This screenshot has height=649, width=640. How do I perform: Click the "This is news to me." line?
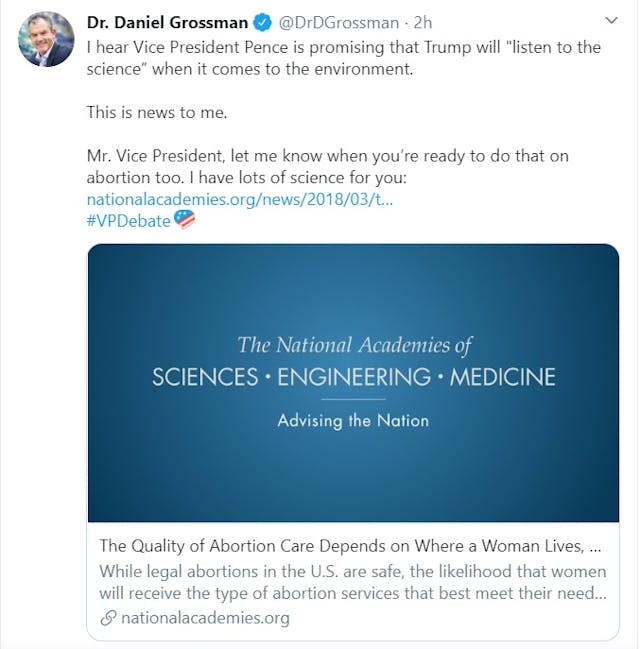157,112
